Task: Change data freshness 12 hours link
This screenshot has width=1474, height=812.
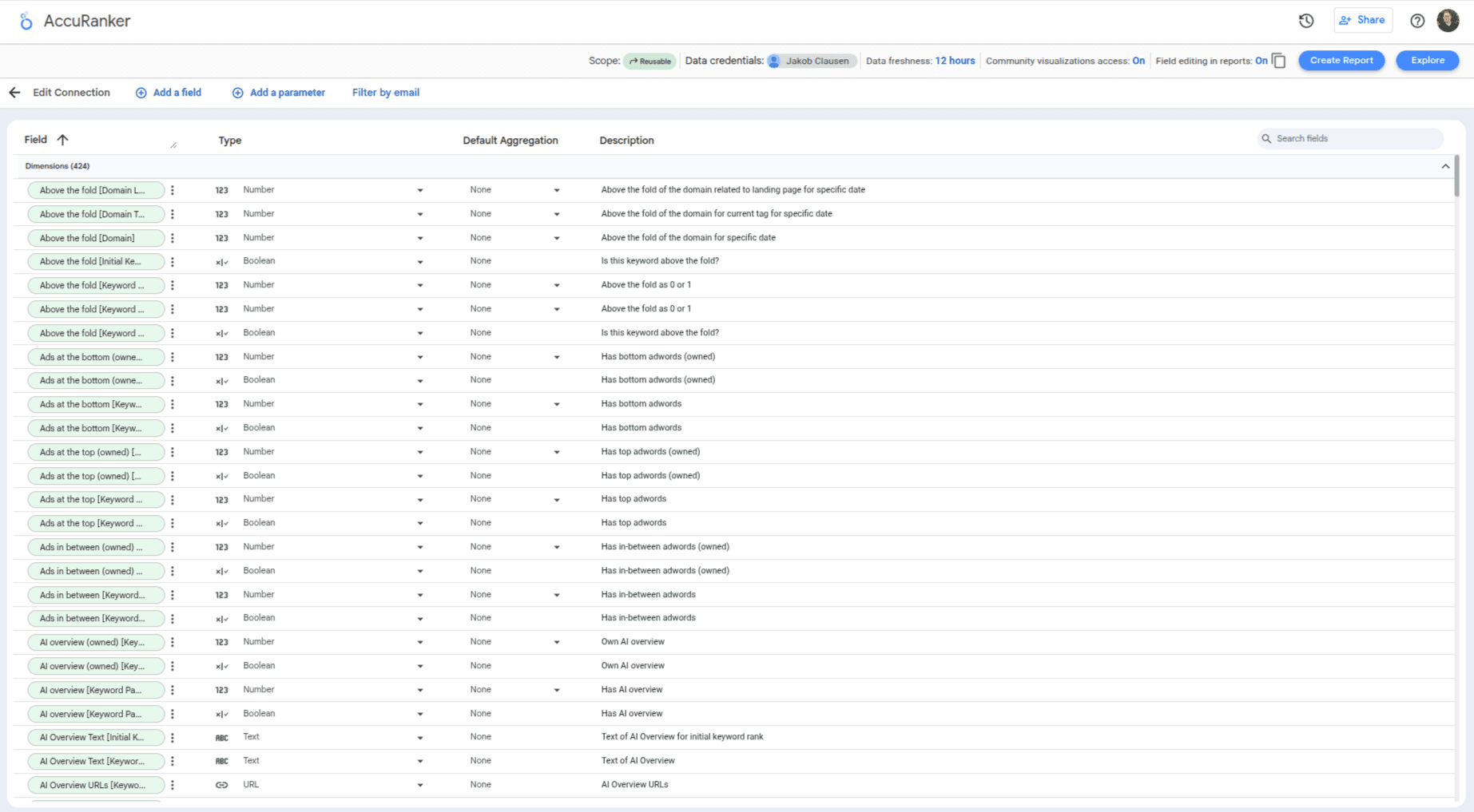Action: pyautogui.click(x=955, y=61)
